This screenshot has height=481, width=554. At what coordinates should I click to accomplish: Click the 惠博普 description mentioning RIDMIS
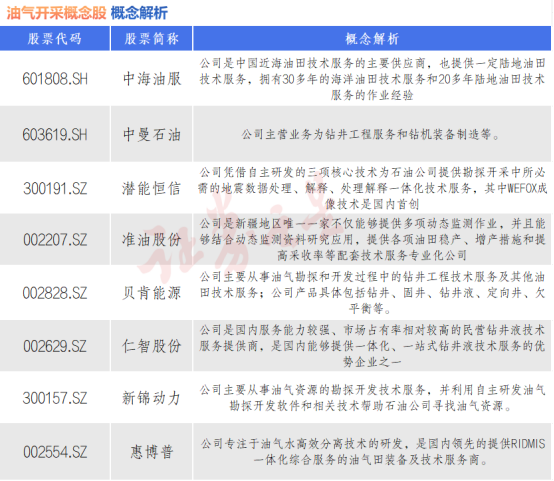[373, 452]
